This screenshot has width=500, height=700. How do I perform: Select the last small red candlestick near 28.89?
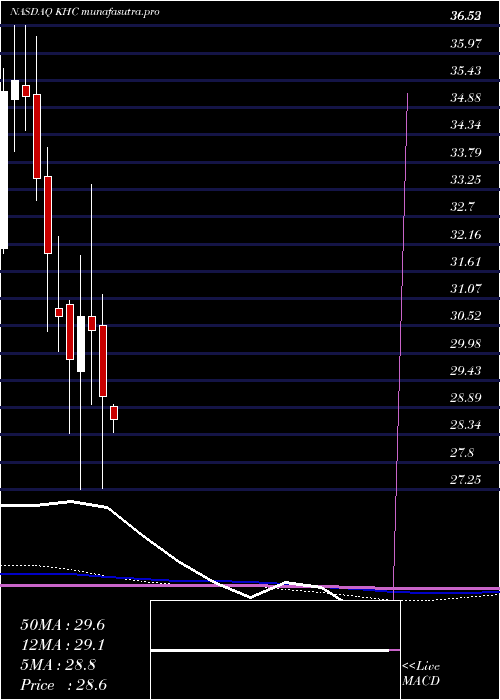coord(114,413)
